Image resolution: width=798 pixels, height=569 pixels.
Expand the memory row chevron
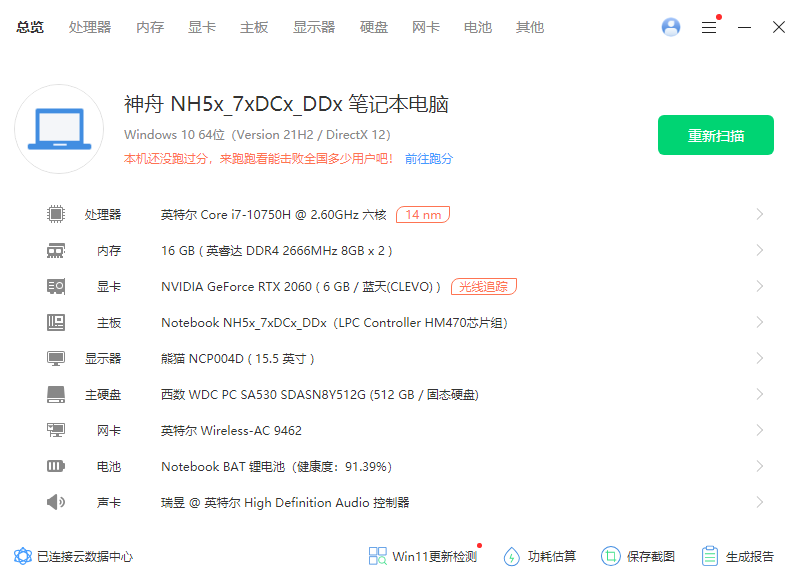(x=760, y=250)
